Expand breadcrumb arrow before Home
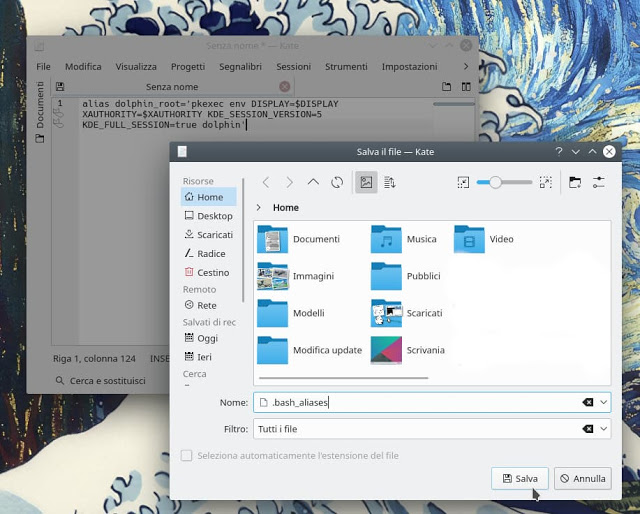640x514 pixels. tap(258, 207)
